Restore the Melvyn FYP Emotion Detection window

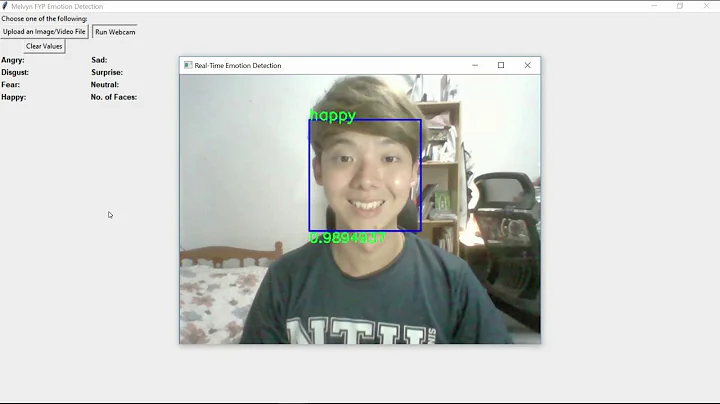[x=680, y=6]
